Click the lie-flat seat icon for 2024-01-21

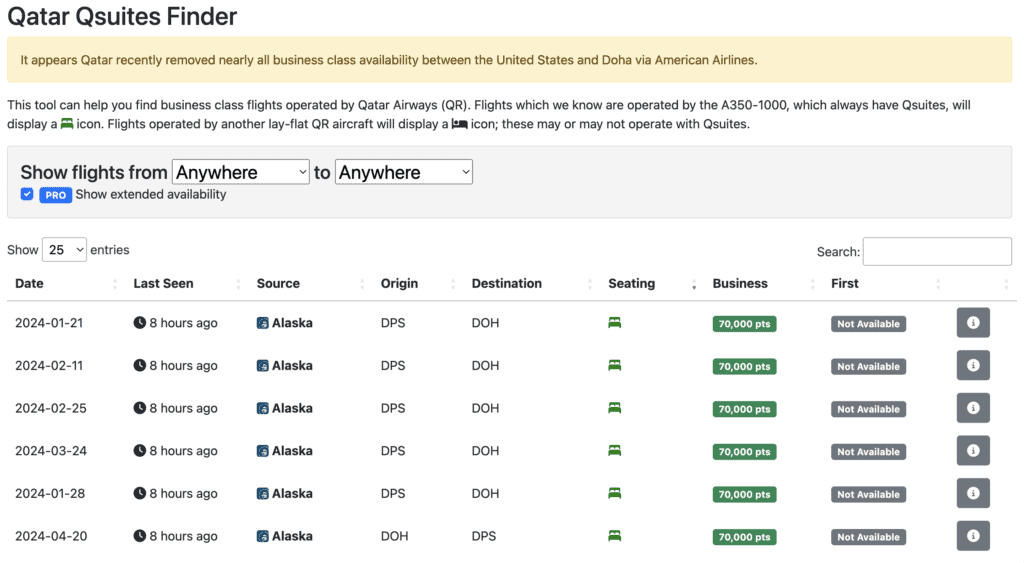[615, 323]
